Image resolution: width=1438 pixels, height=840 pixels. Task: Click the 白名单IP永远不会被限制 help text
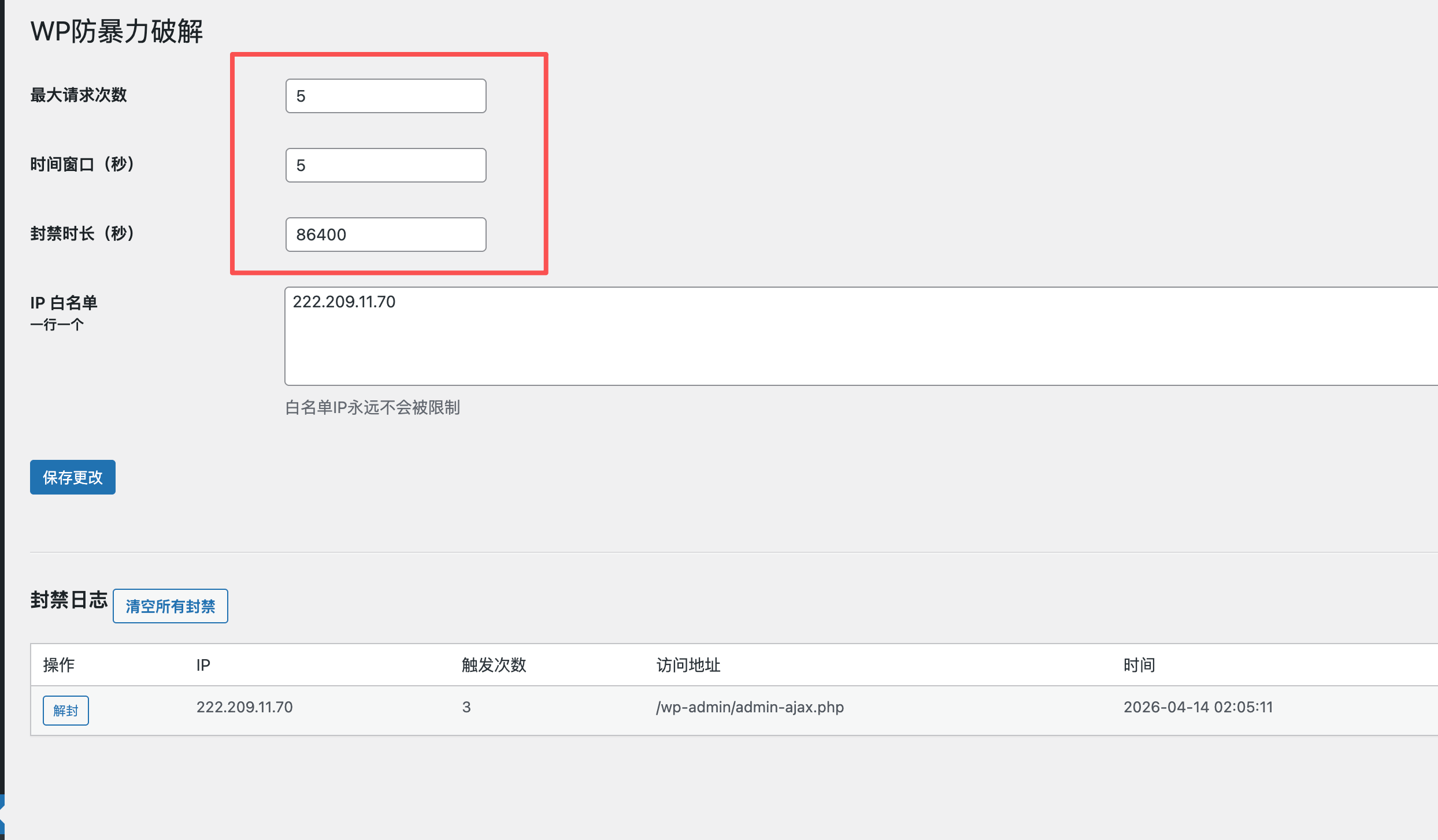click(x=373, y=408)
